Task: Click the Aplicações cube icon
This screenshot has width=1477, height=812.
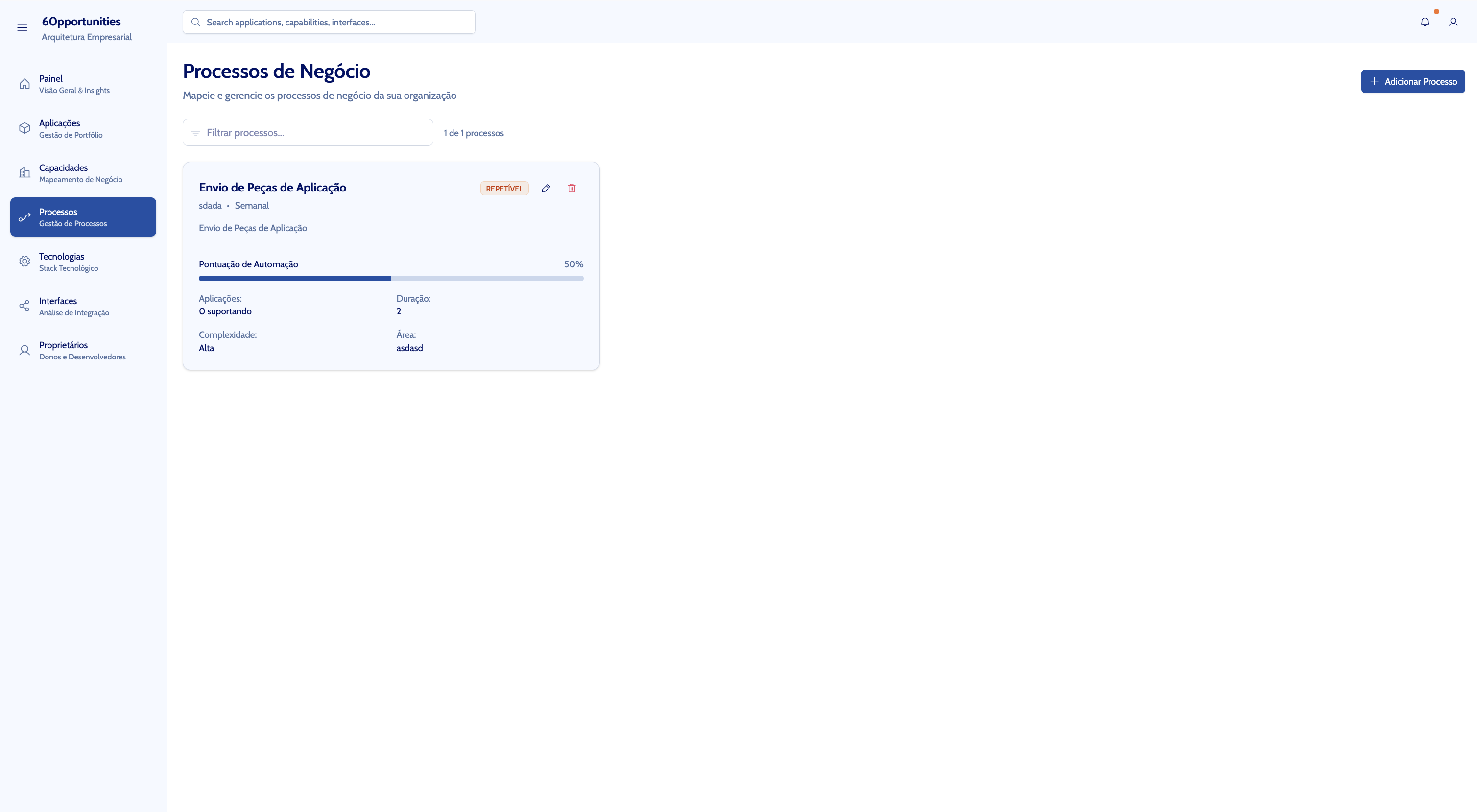Action: pos(24,128)
